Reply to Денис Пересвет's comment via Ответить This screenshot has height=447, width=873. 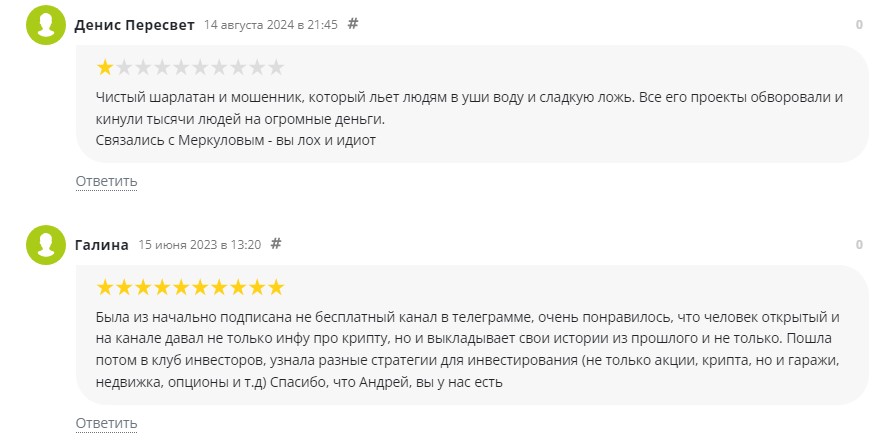pyautogui.click(x=106, y=181)
